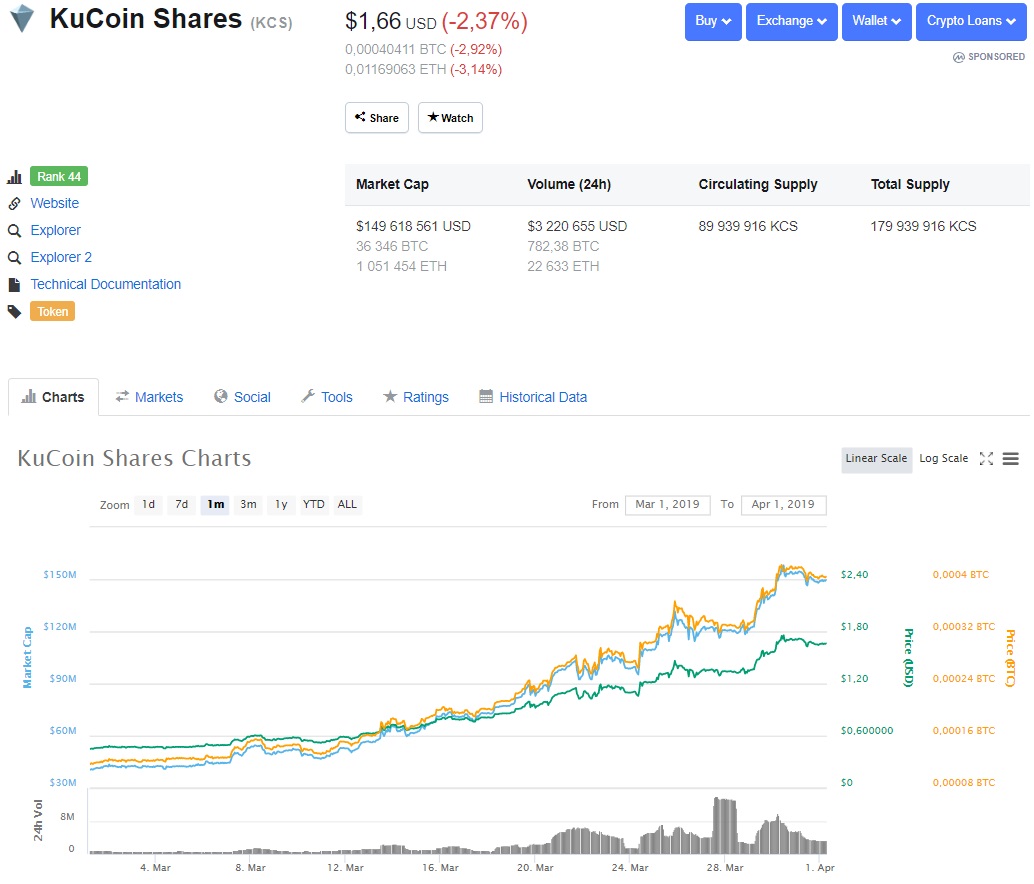Click the bar chart icon beside Rank 44
The height and width of the screenshot is (884, 1034).
(15, 177)
